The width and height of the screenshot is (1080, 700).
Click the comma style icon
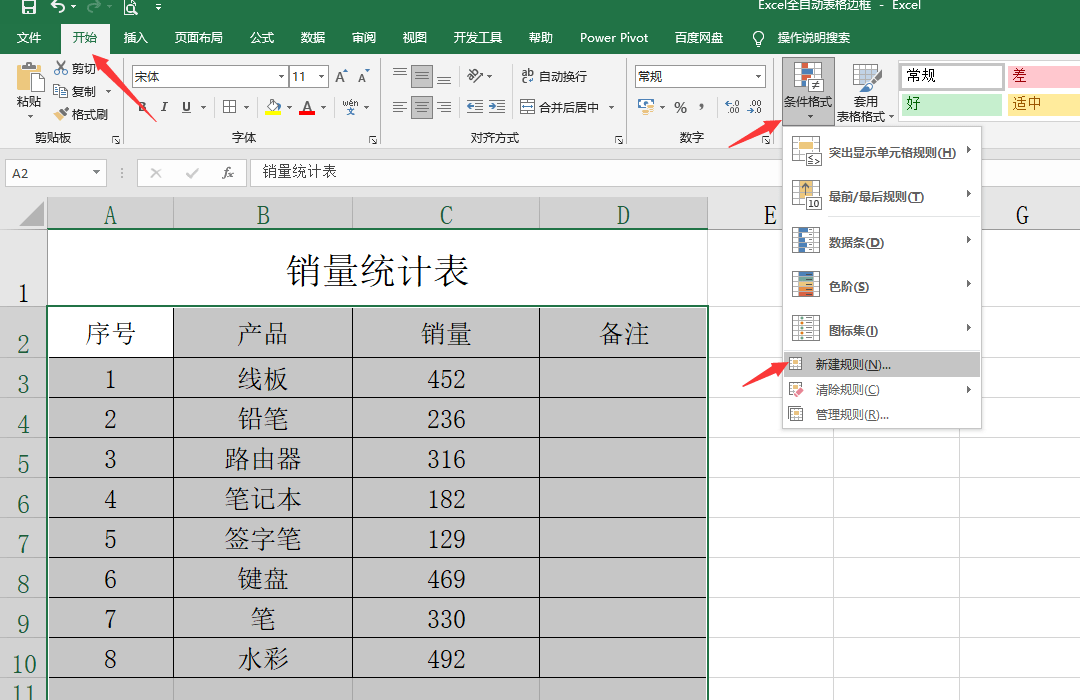(x=701, y=107)
